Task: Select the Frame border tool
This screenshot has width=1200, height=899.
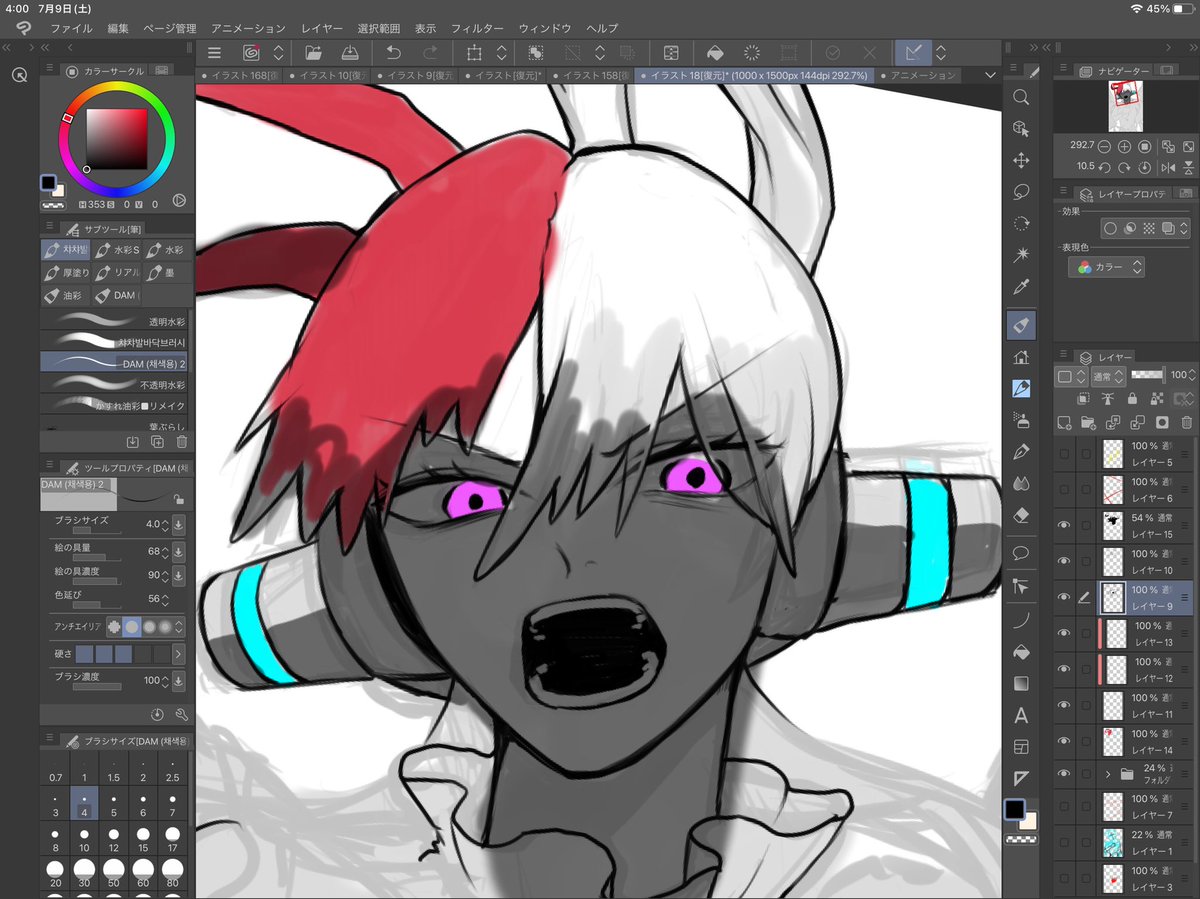Action: point(1021,747)
